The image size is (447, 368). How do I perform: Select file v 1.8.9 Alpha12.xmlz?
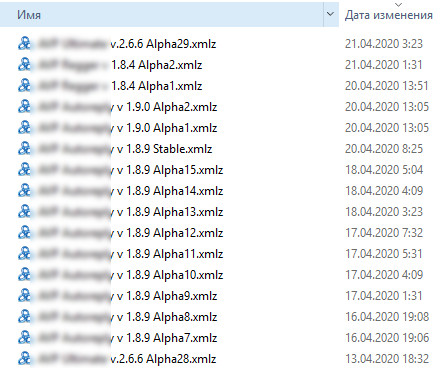click(x=120, y=233)
